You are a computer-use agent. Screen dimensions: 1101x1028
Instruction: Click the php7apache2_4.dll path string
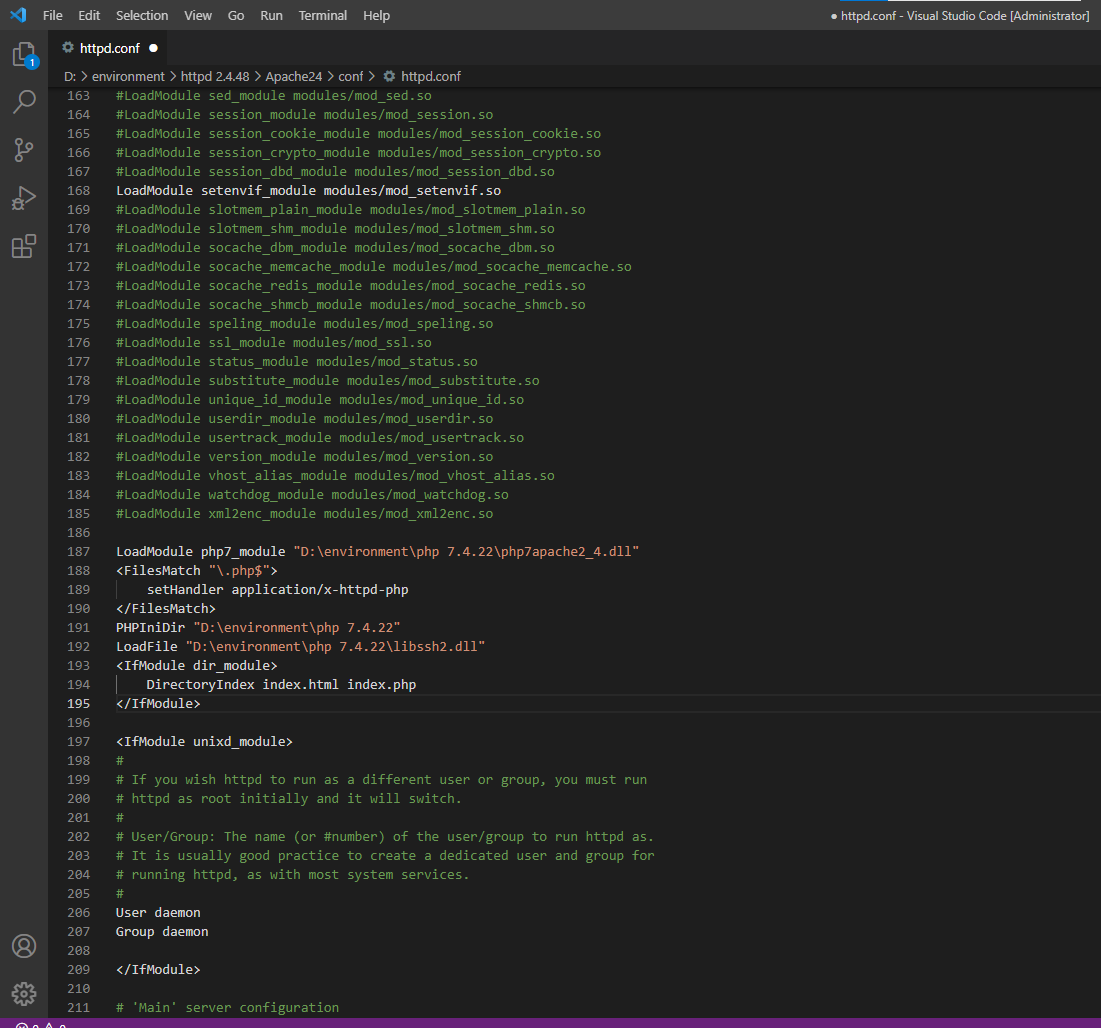tap(466, 552)
